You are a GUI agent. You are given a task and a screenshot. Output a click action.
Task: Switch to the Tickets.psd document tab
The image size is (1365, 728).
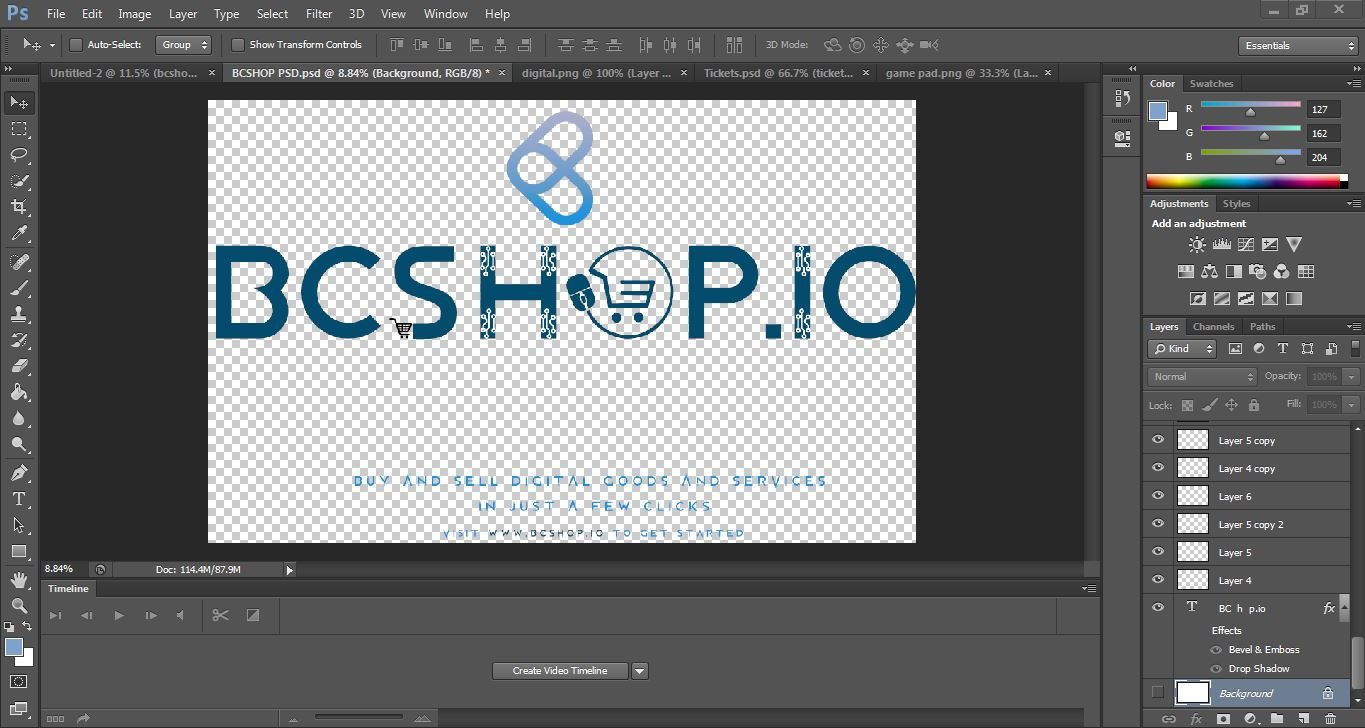click(x=778, y=73)
